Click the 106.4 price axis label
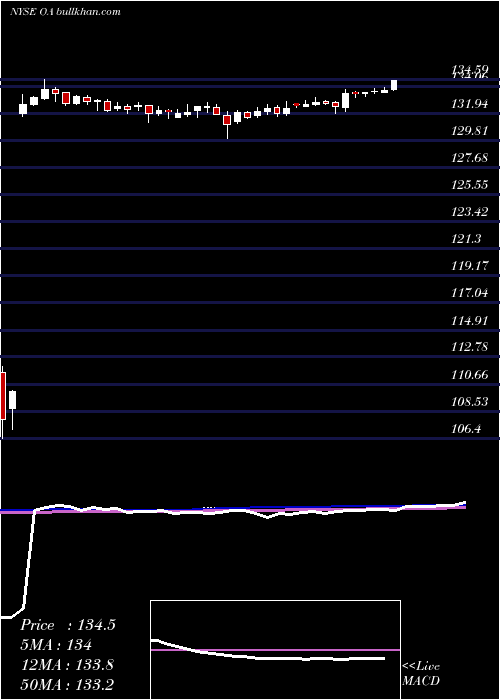 point(466,429)
